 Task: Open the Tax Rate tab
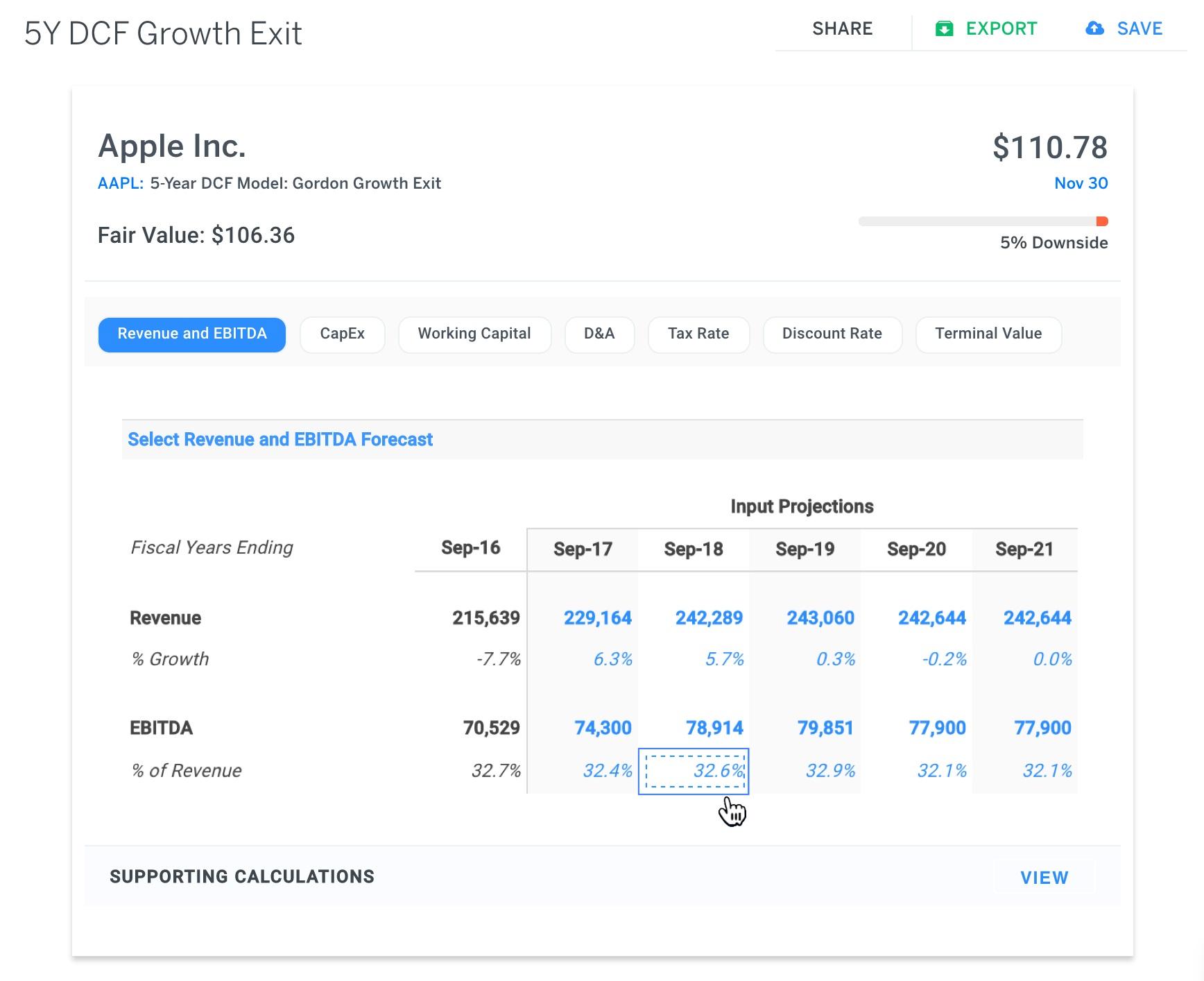click(x=698, y=334)
